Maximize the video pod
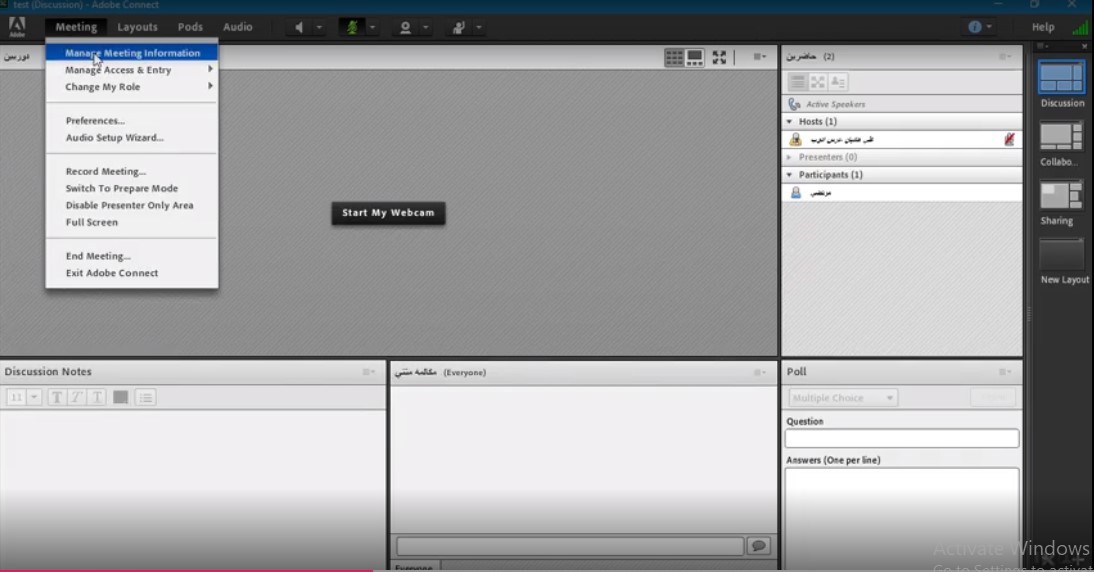The width and height of the screenshot is (1094, 572). (719, 57)
